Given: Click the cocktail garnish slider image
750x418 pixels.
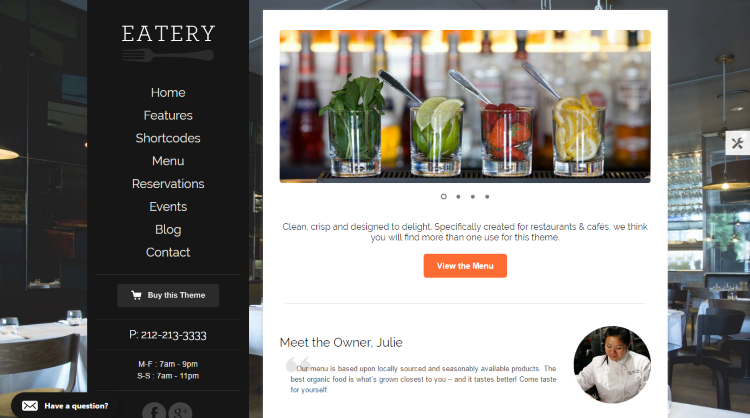Looking at the screenshot, I should (465, 106).
